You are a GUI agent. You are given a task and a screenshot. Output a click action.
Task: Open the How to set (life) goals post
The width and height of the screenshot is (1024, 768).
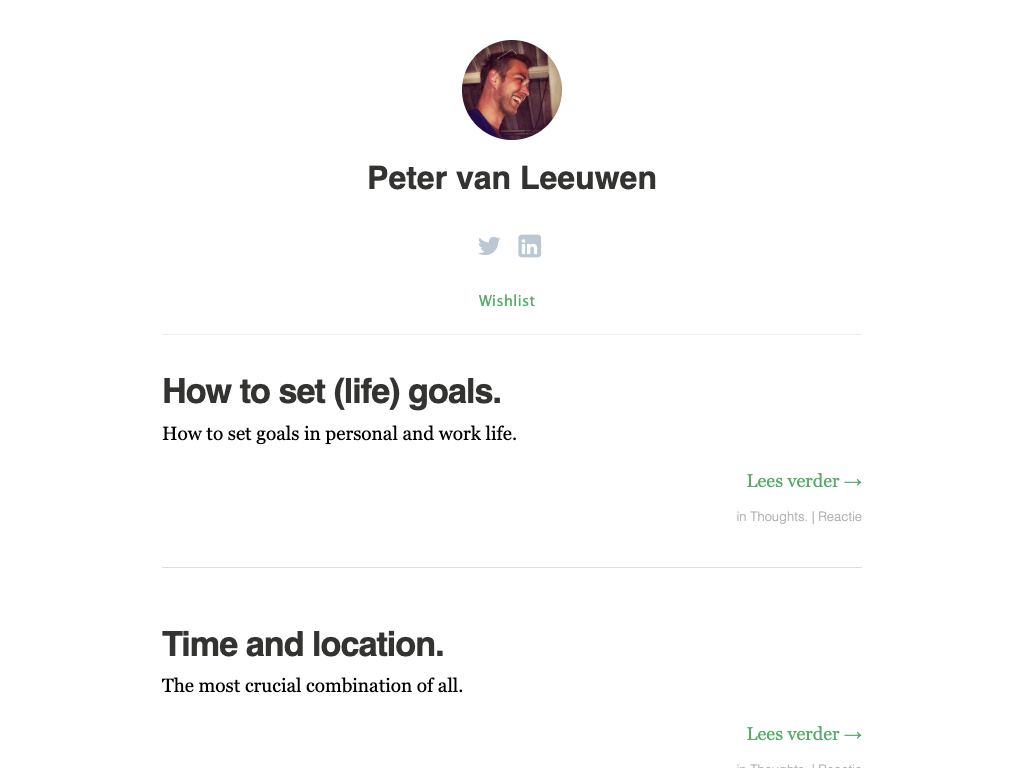click(331, 391)
